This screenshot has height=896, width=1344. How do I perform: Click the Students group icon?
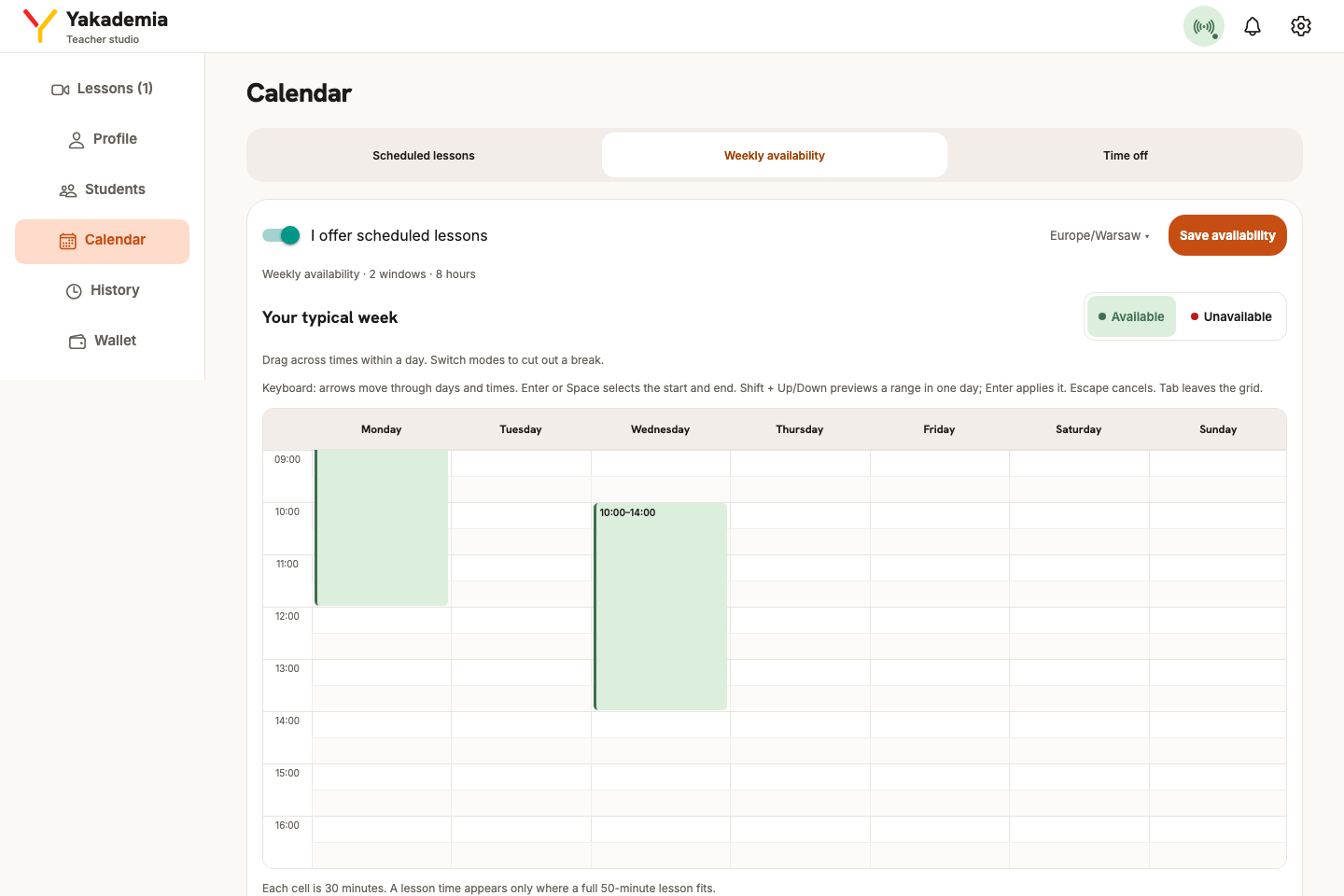(68, 190)
